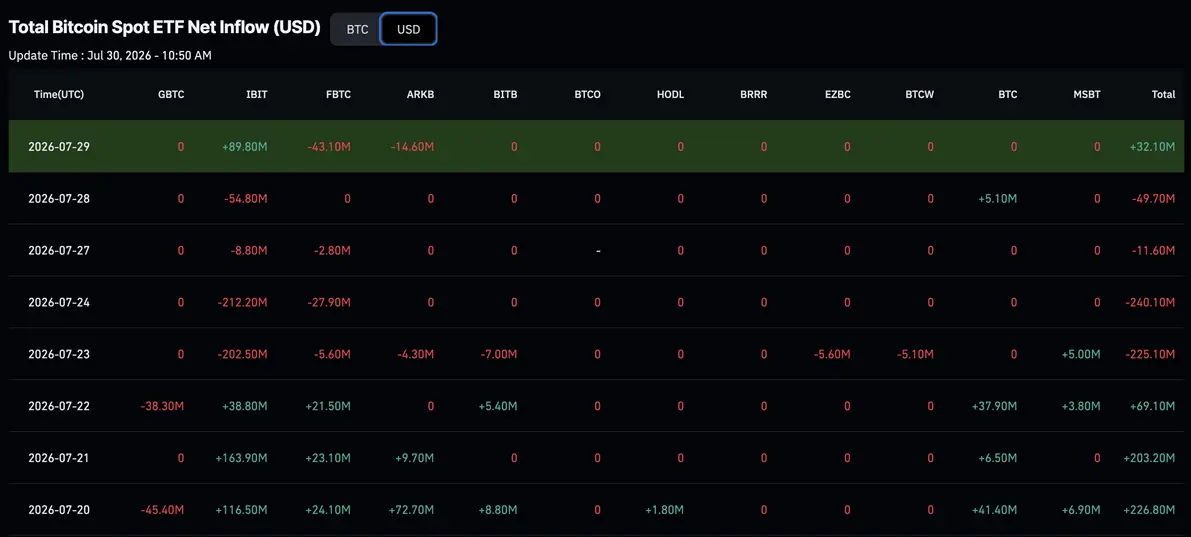Click the Total Bitcoin Spot ETF title
Image resolution: width=1191 pixels, height=537 pixels.
point(164,27)
